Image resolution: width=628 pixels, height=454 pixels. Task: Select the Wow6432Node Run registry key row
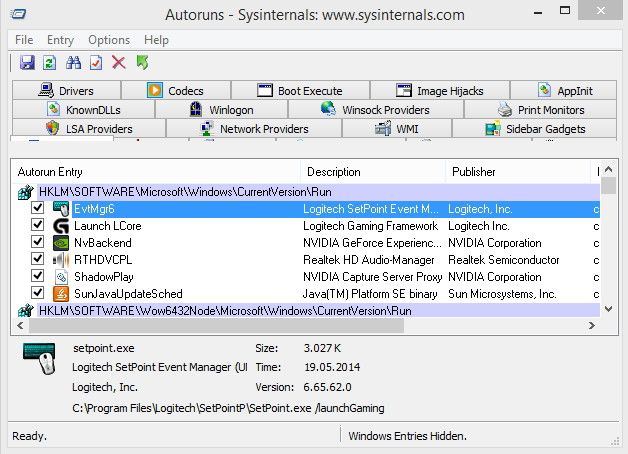click(200, 311)
